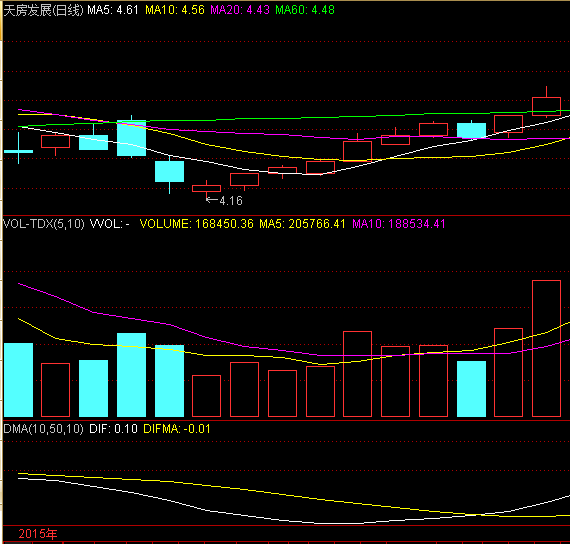This screenshot has width=570, height=544.
Task: Open the DMA(10,50,10) indicator label
Action: [x=43, y=429]
